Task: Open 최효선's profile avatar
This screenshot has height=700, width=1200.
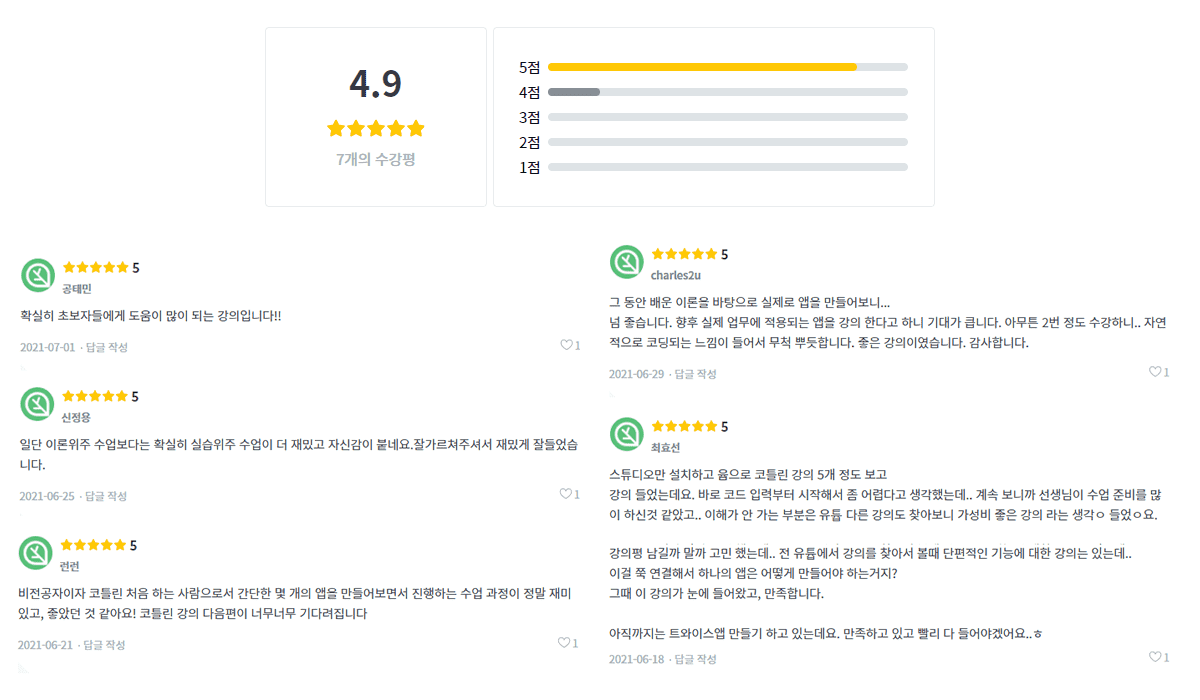Action: [x=627, y=434]
